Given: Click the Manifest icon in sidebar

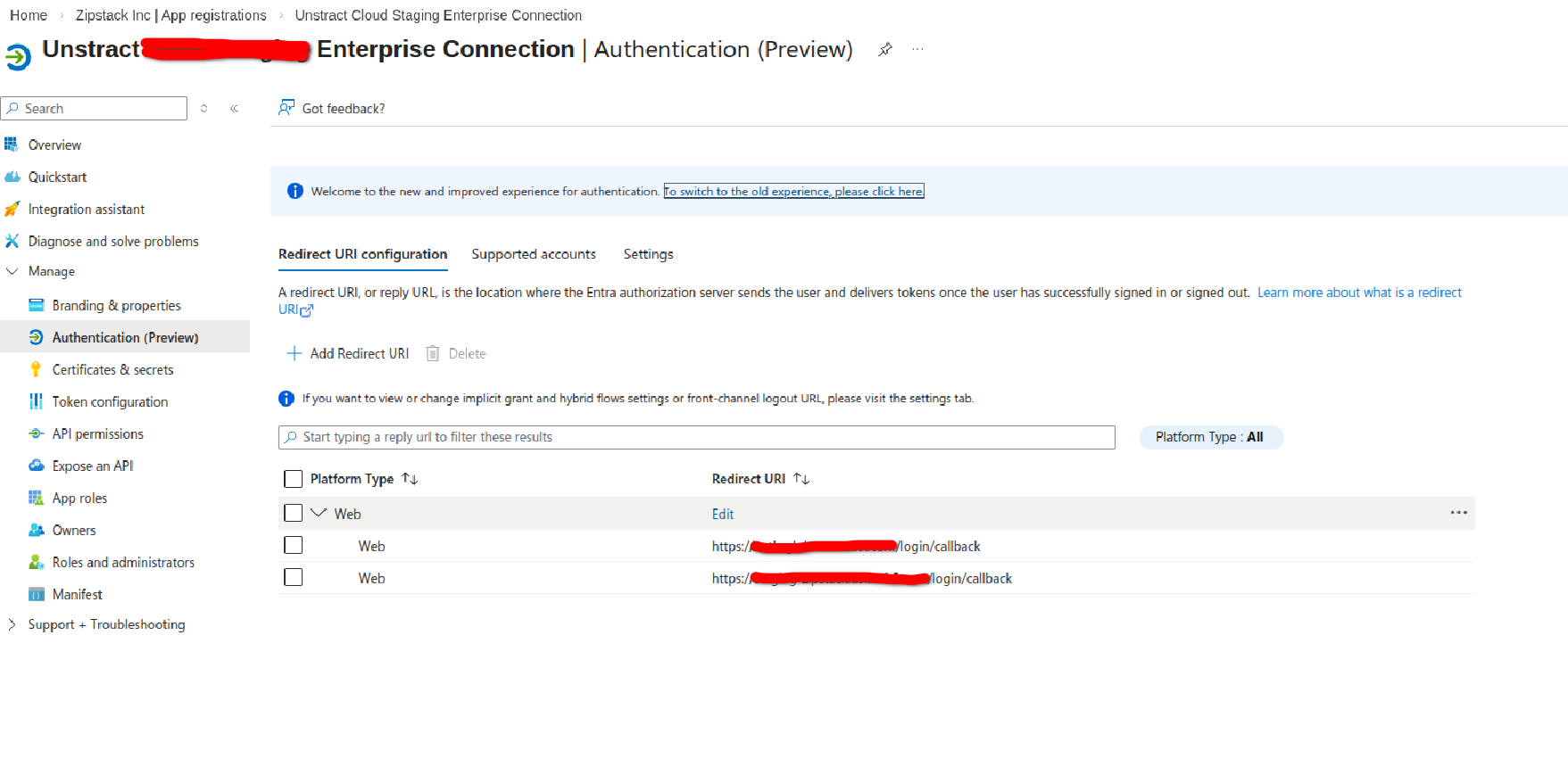Looking at the screenshot, I should point(36,594).
